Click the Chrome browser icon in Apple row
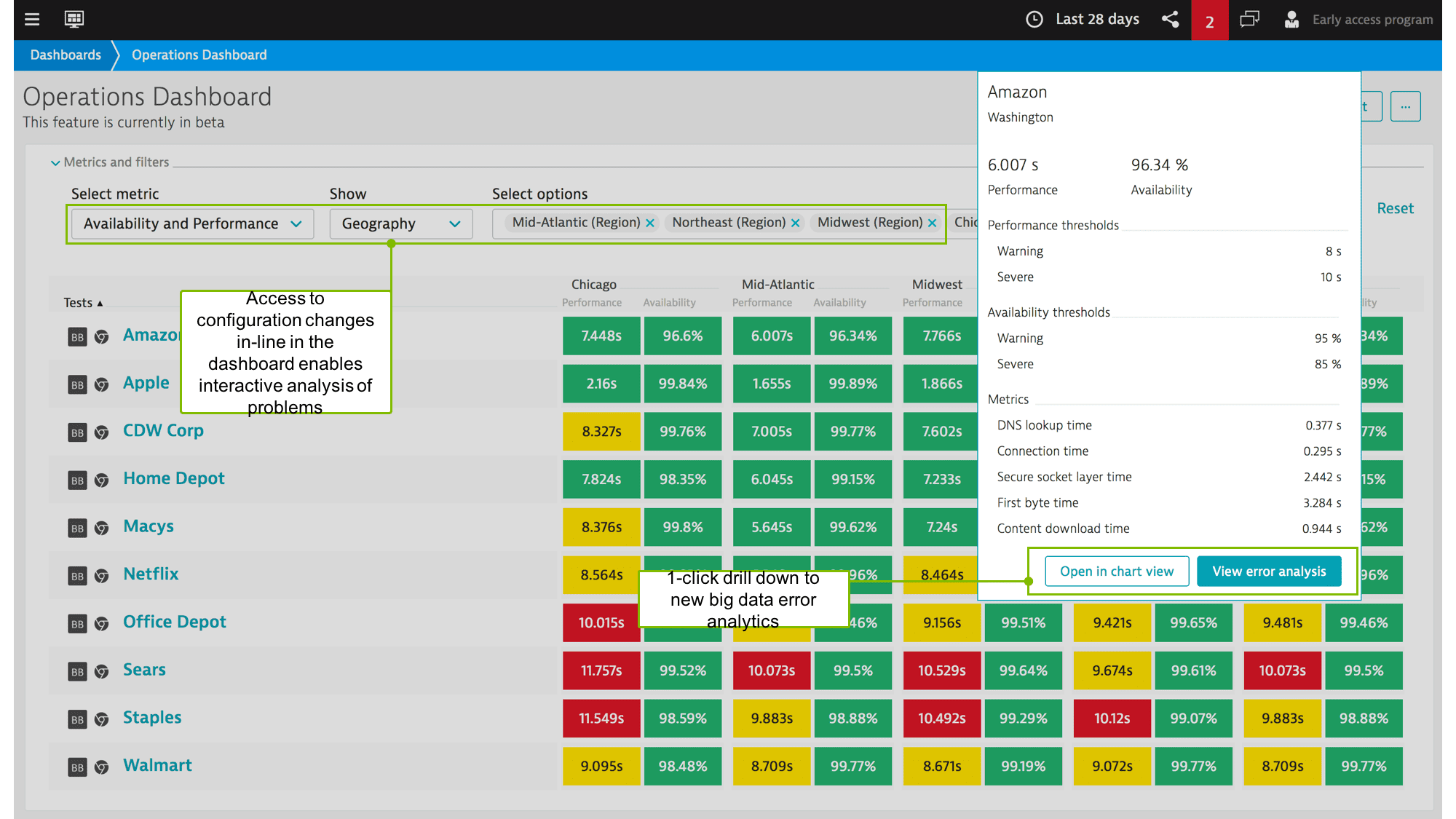The height and width of the screenshot is (819, 1456). tap(102, 384)
